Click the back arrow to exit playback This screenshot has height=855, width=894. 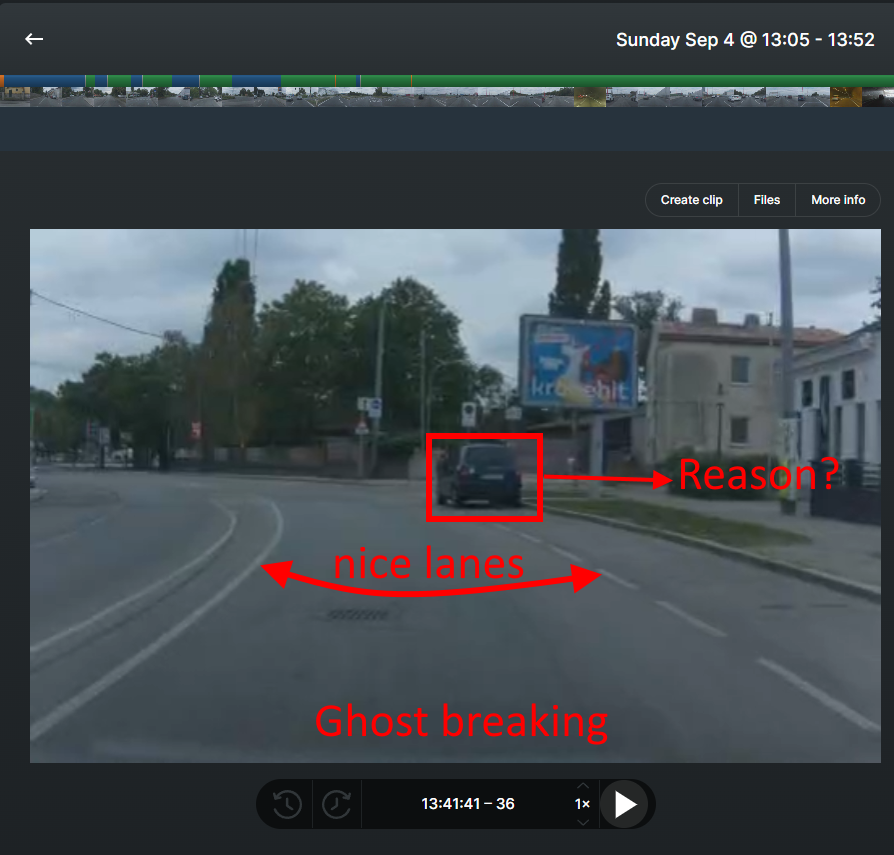[34, 39]
